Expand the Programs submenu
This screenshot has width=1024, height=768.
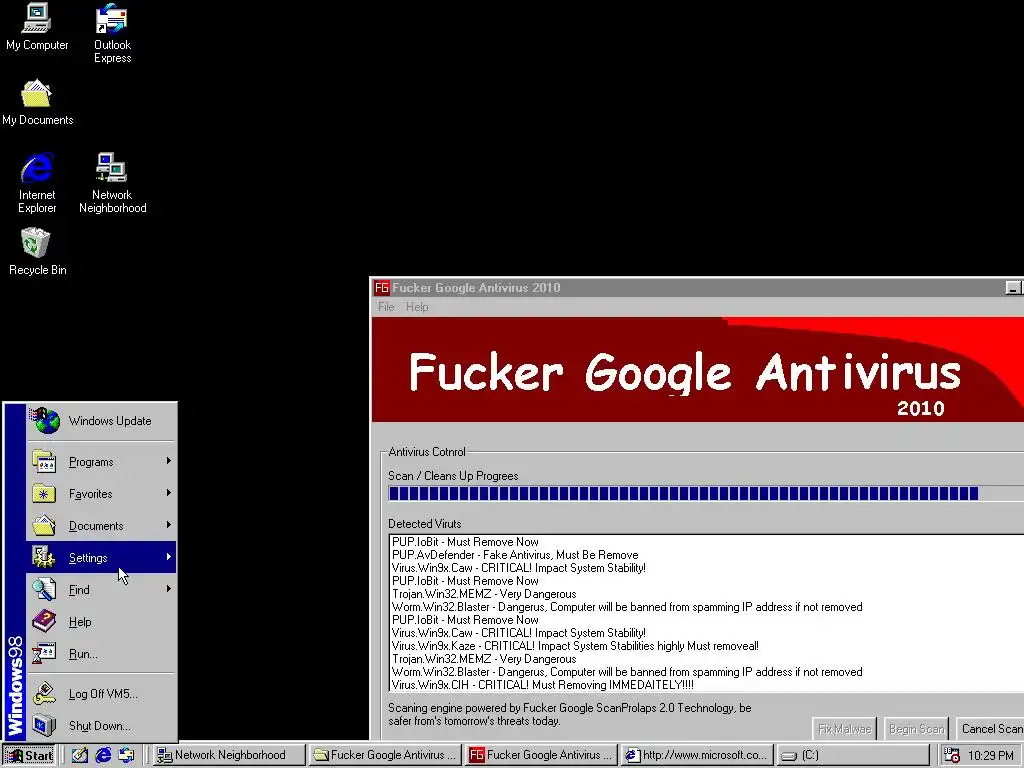[x=101, y=462]
